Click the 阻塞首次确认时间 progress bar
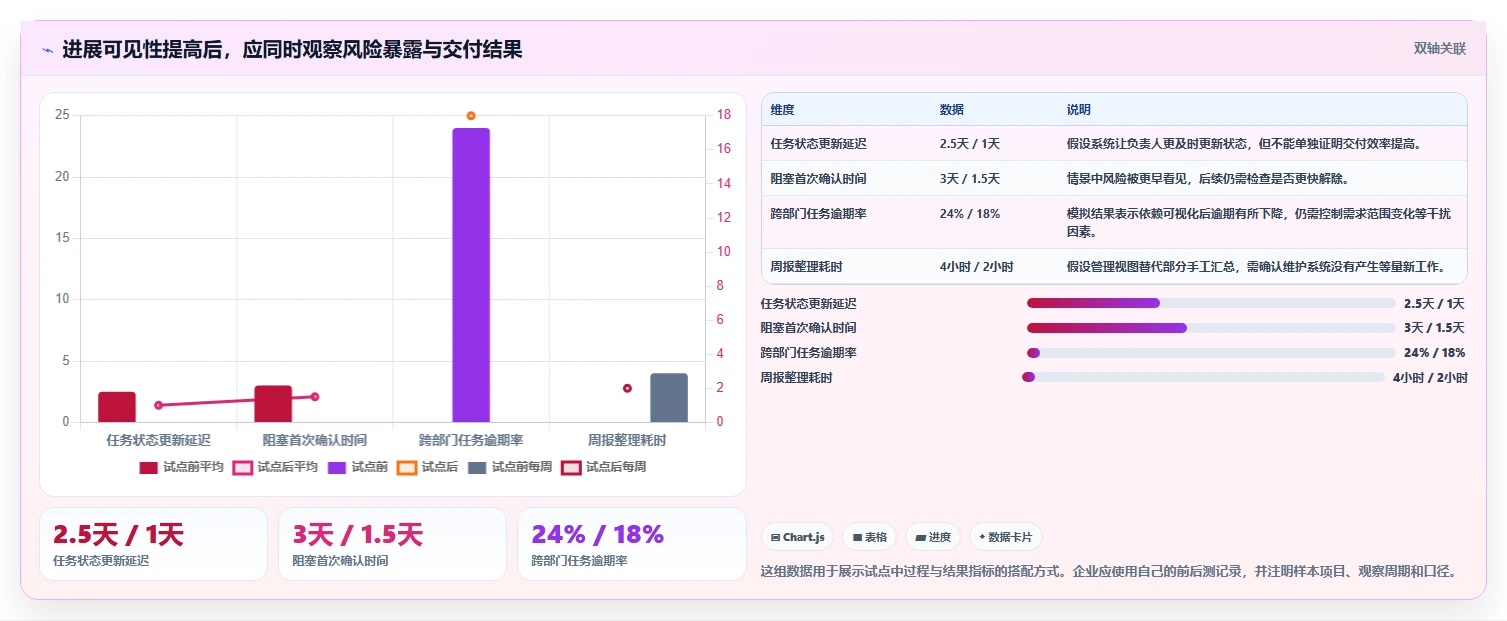Viewport: 1507px width, 621px height. tap(1211, 328)
